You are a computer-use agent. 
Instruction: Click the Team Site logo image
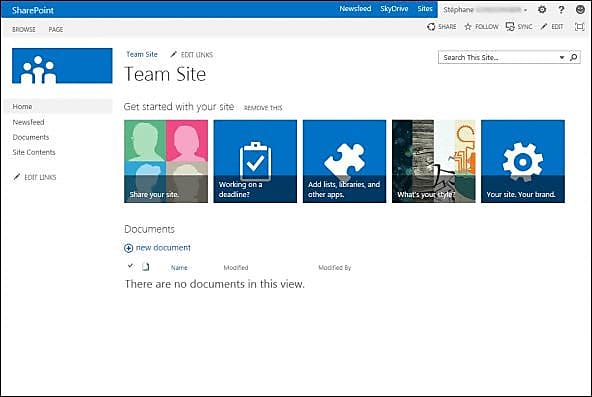62,66
